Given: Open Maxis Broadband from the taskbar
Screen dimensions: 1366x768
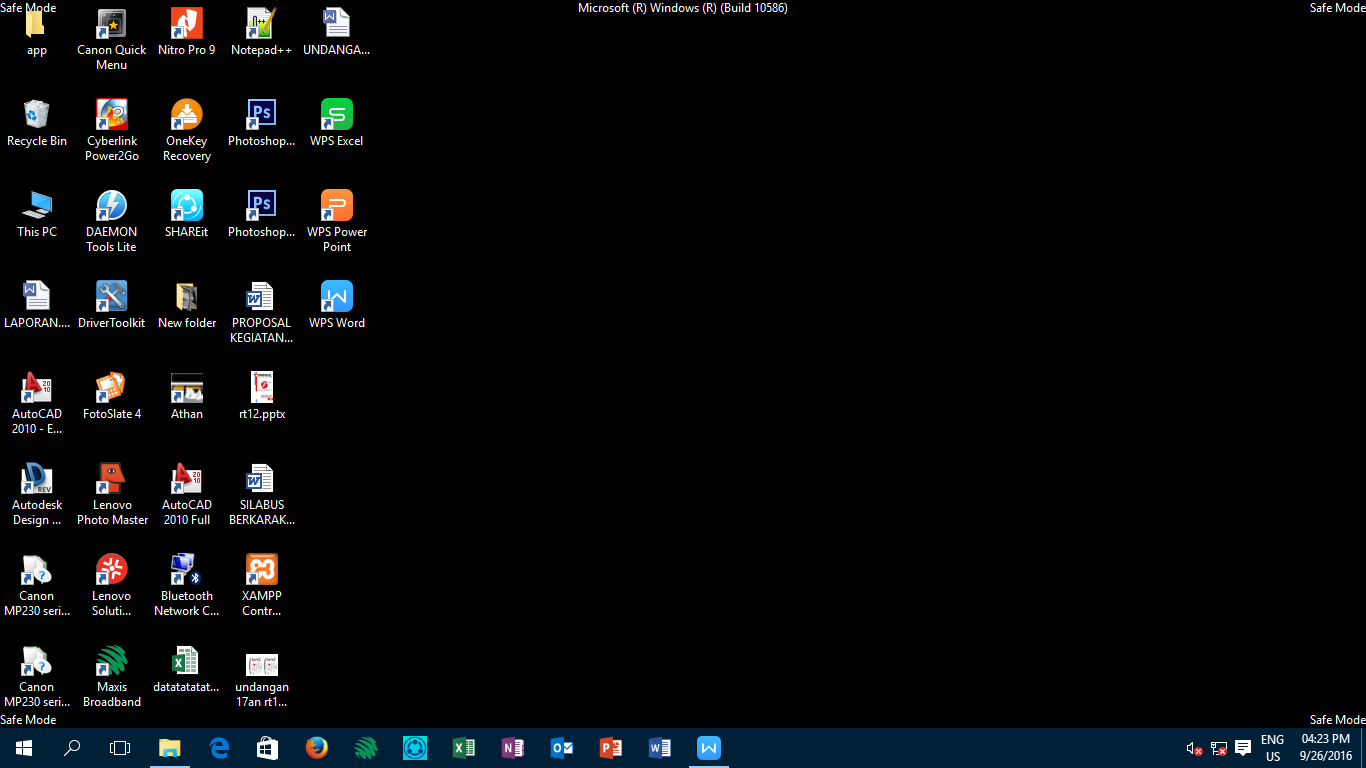Looking at the screenshot, I should pyautogui.click(x=366, y=748).
